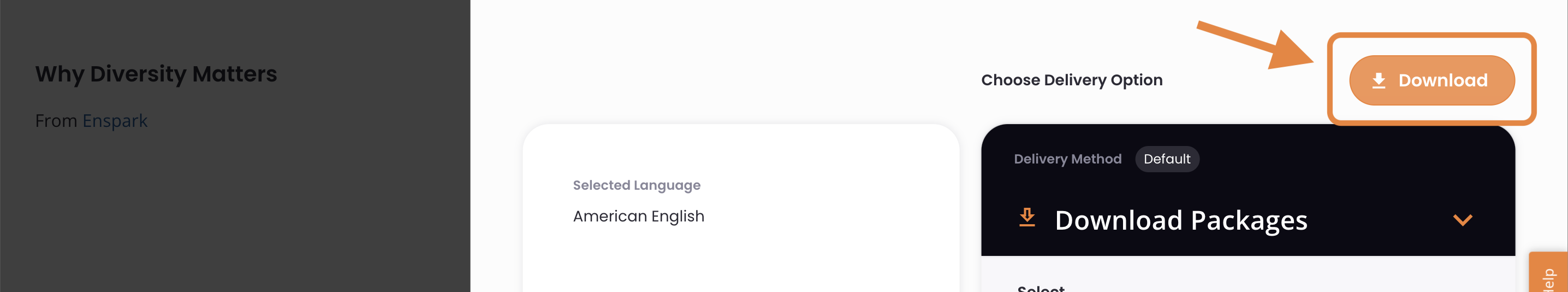
Task: Open the Enspark publisher link
Action: [x=115, y=121]
